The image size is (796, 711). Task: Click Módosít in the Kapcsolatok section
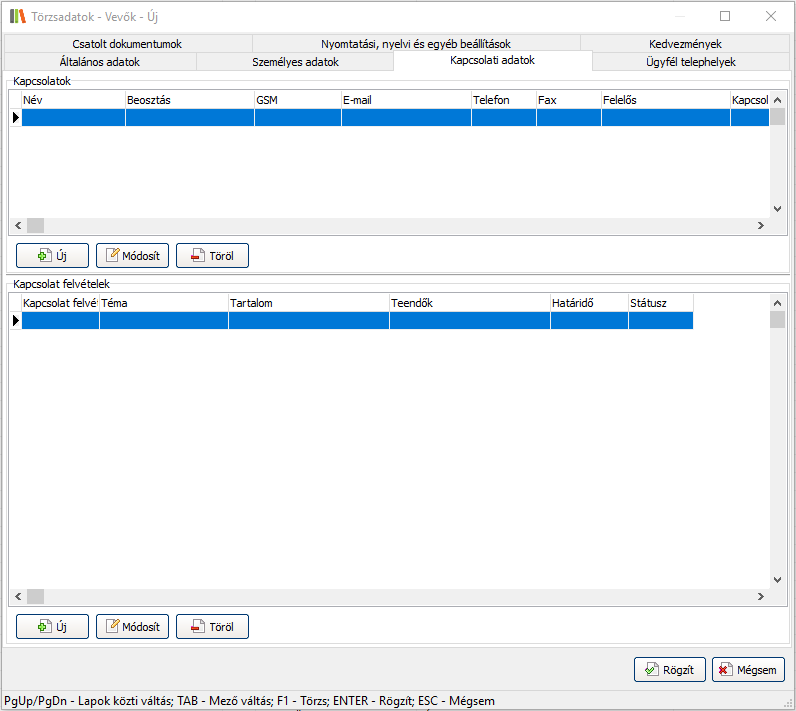click(133, 255)
